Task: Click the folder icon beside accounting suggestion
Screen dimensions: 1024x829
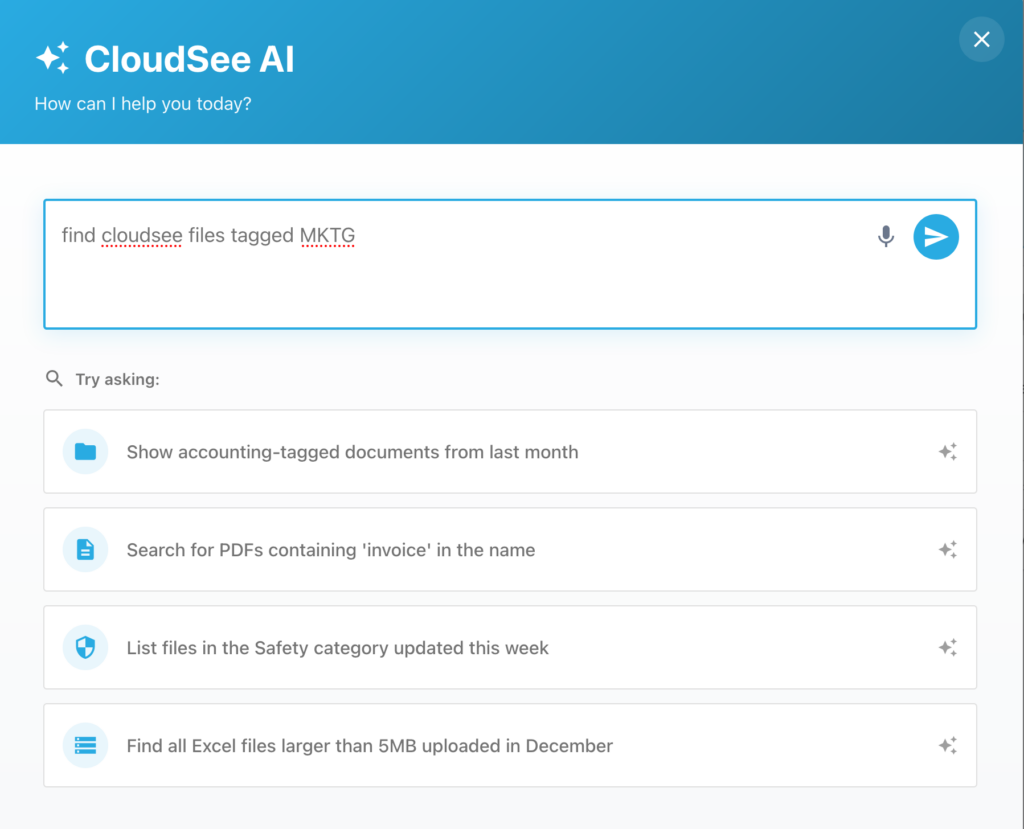Action: coord(85,451)
